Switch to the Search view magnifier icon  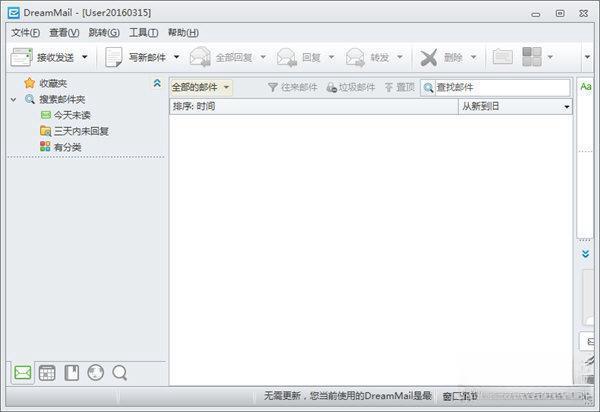coord(120,373)
